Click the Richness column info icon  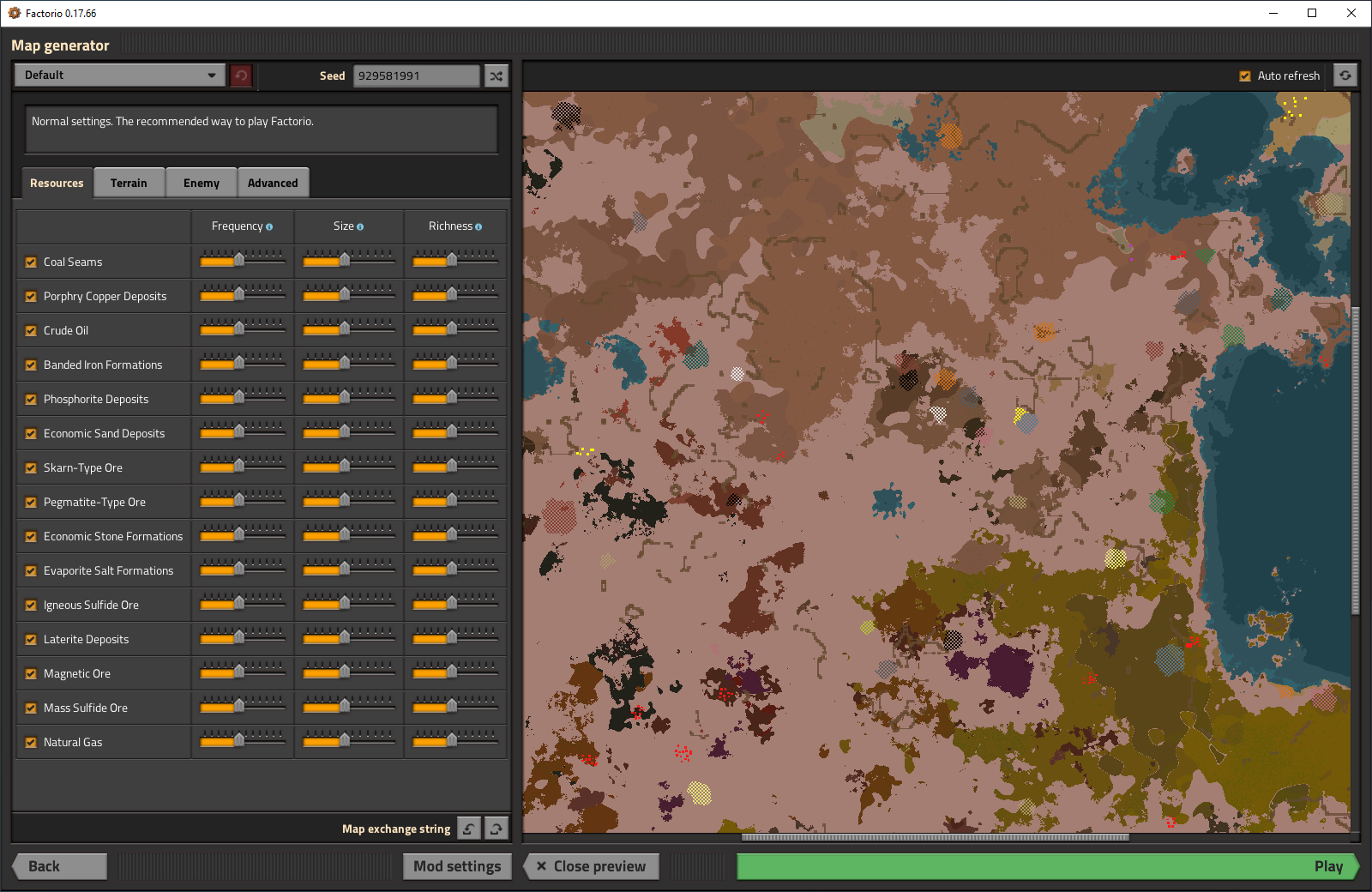pos(478,227)
